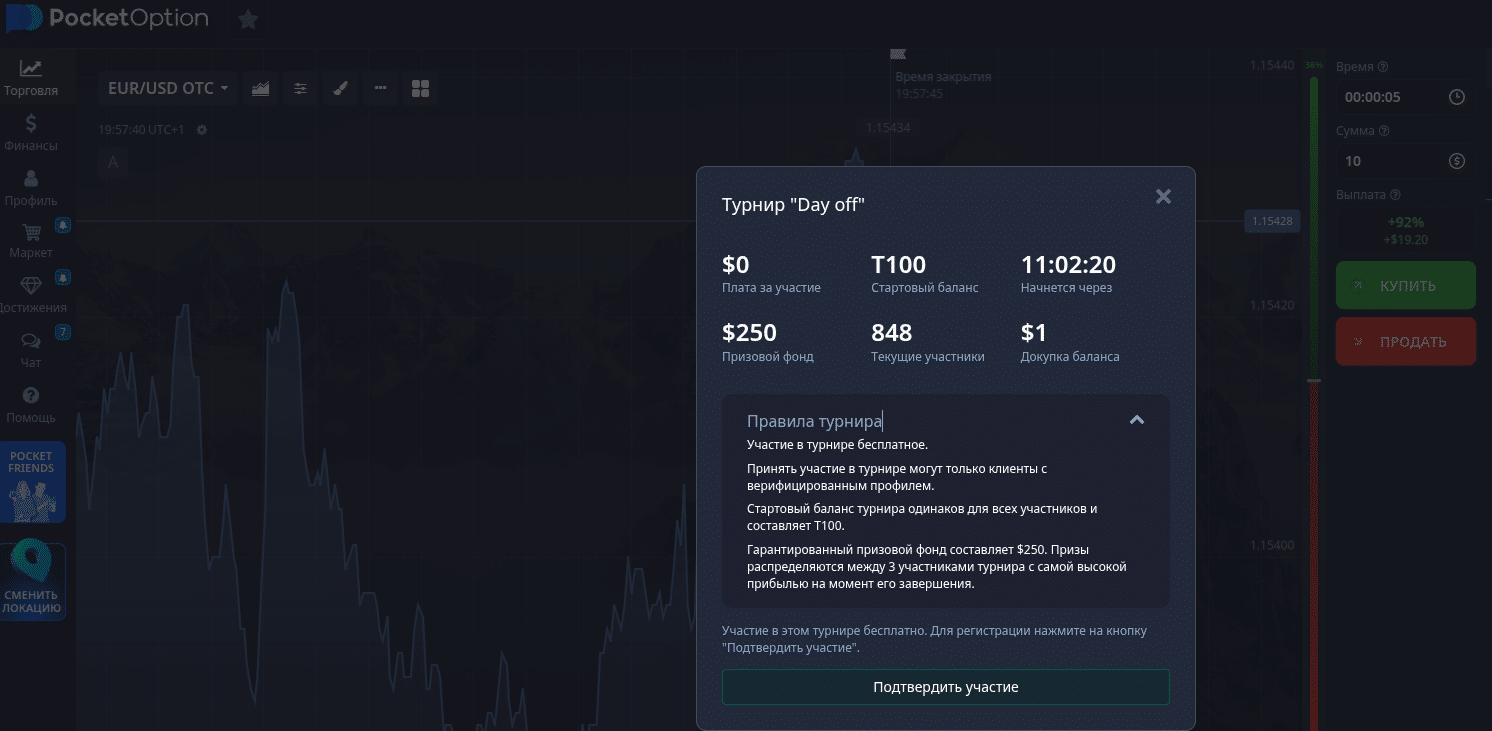Go to Финансы in the sidebar
This screenshot has width=1492, height=731.
pos(31,133)
